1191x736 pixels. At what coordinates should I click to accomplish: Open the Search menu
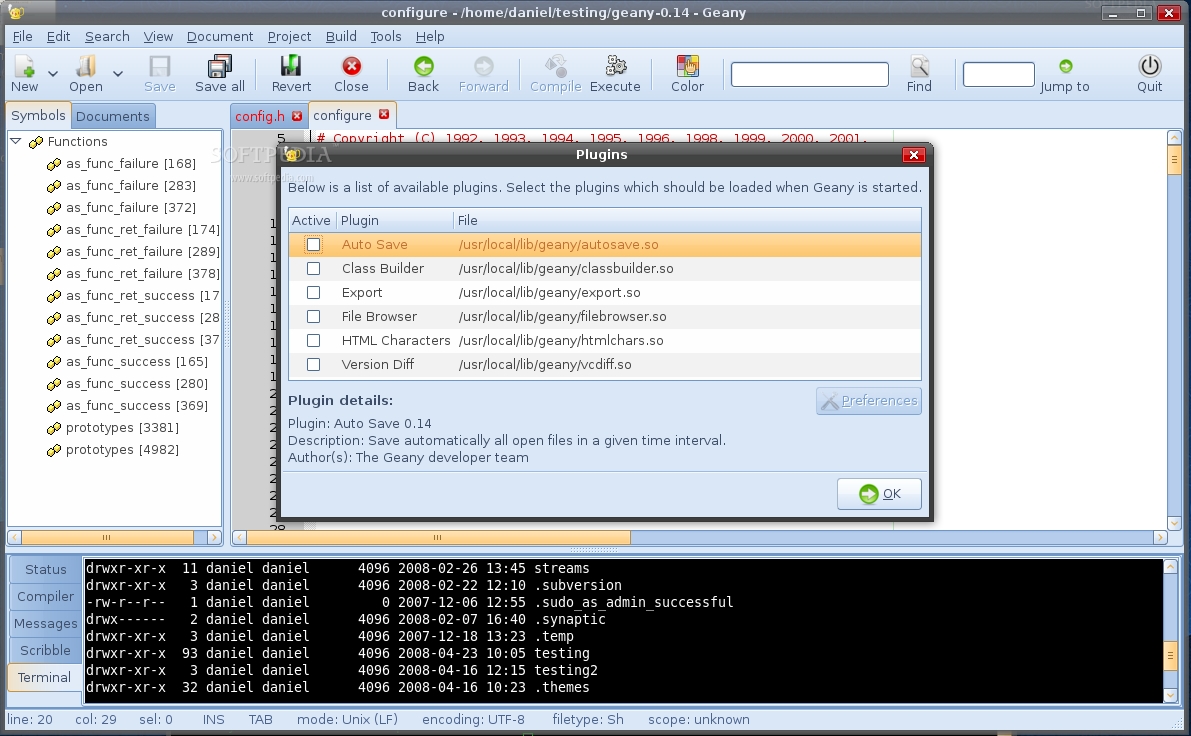point(107,36)
